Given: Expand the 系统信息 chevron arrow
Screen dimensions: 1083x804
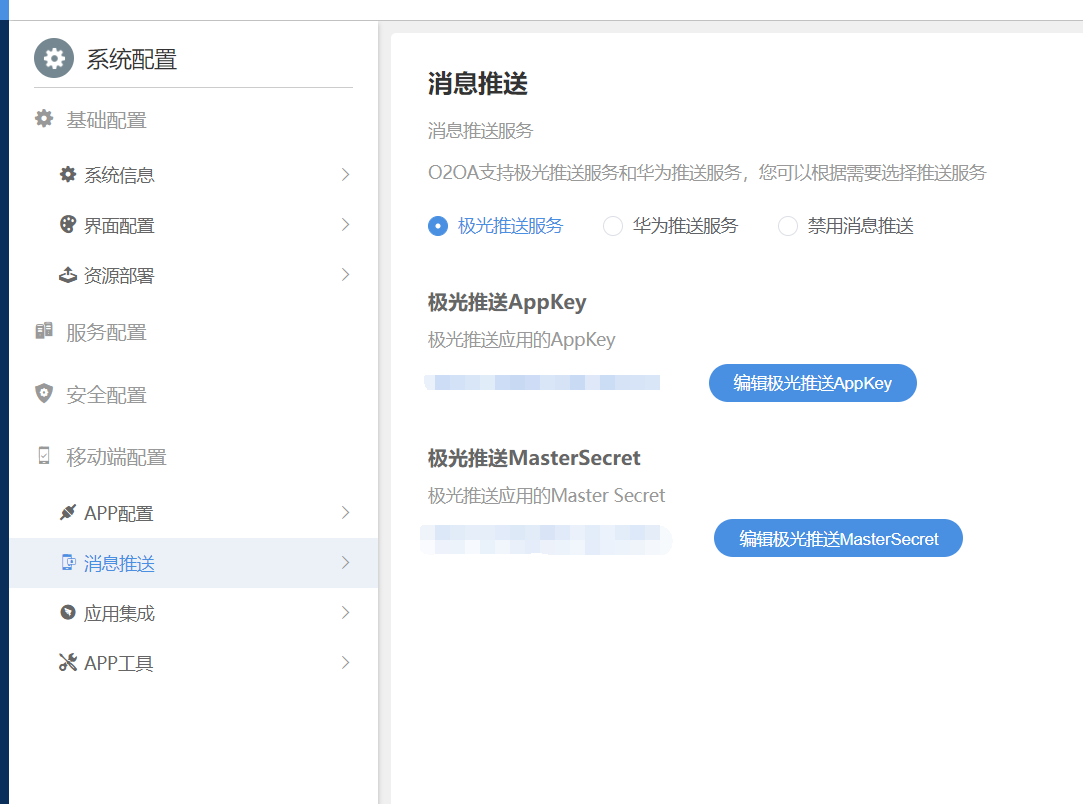Looking at the screenshot, I should [x=345, y=175].
